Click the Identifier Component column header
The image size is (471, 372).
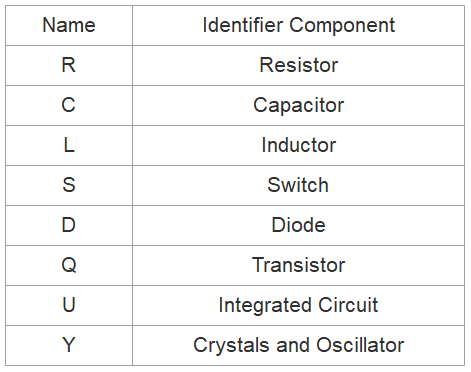tap(298, 25)
